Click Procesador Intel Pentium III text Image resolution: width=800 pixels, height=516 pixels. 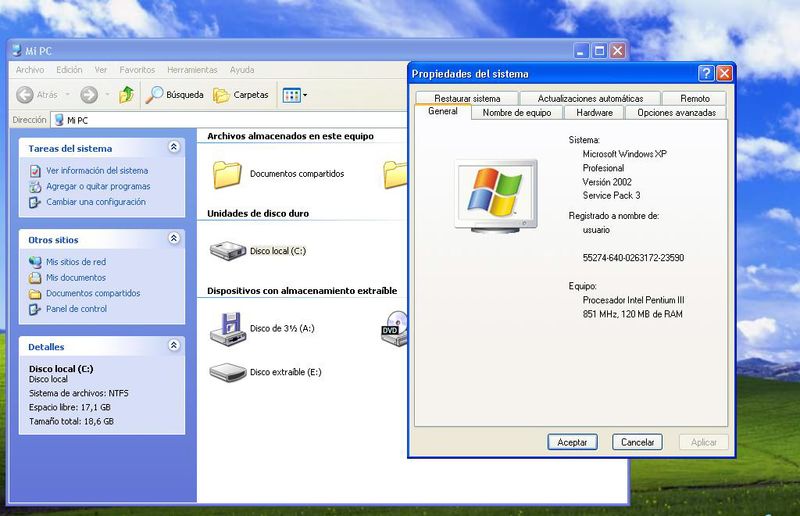pyautogui.click(x=633, y=300)
